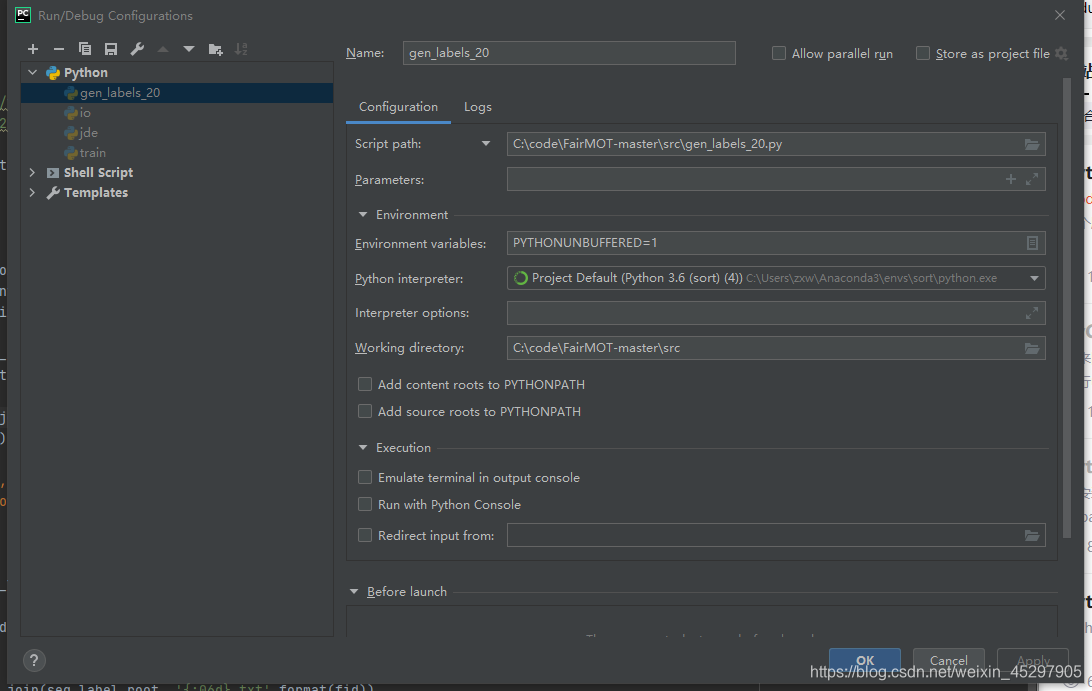This screenshot has width=1092, height=691.
Task: Click the OK button
Action: point(864,660)
